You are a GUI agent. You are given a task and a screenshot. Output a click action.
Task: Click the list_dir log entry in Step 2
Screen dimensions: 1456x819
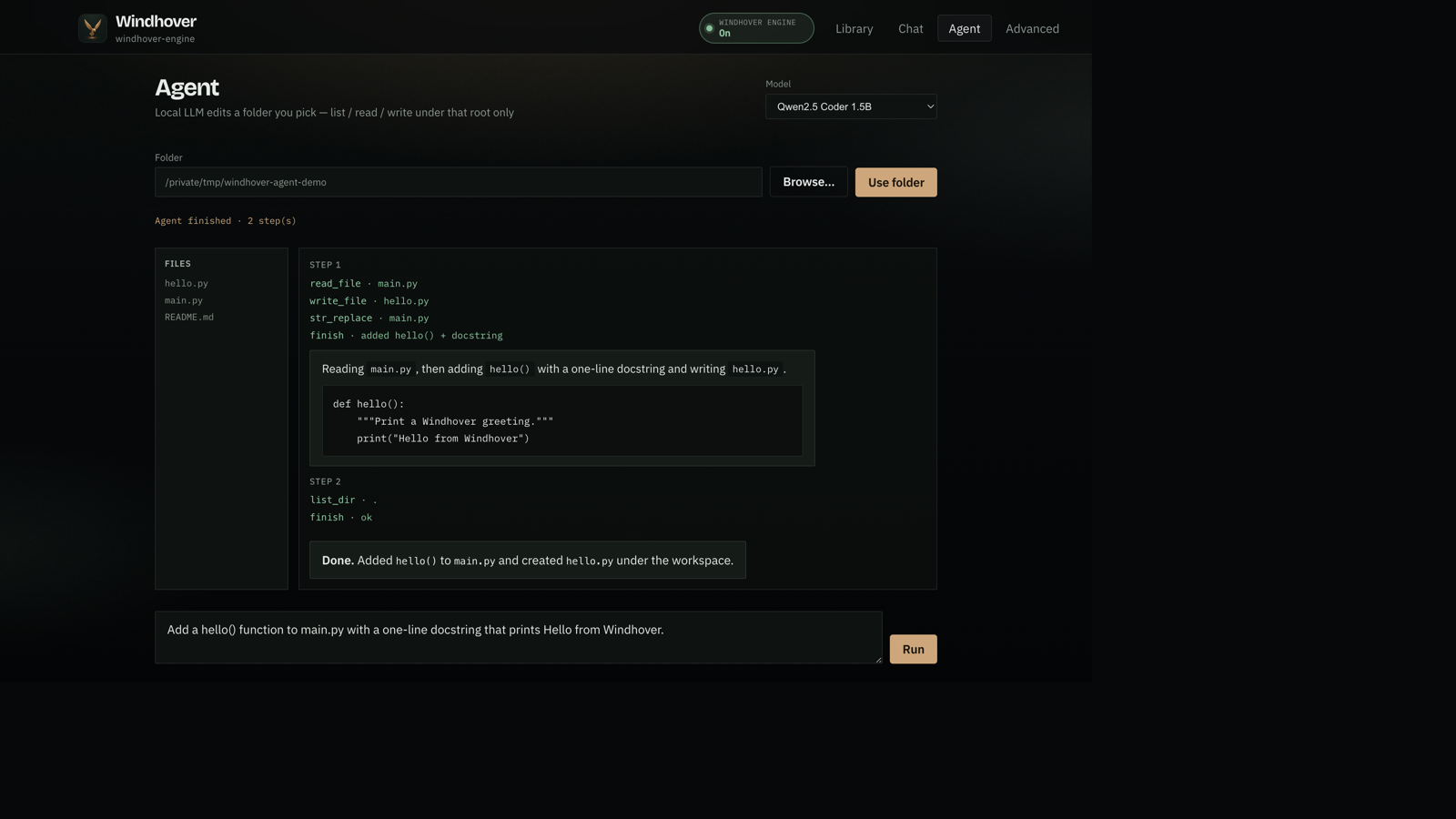tap(343, 500)
